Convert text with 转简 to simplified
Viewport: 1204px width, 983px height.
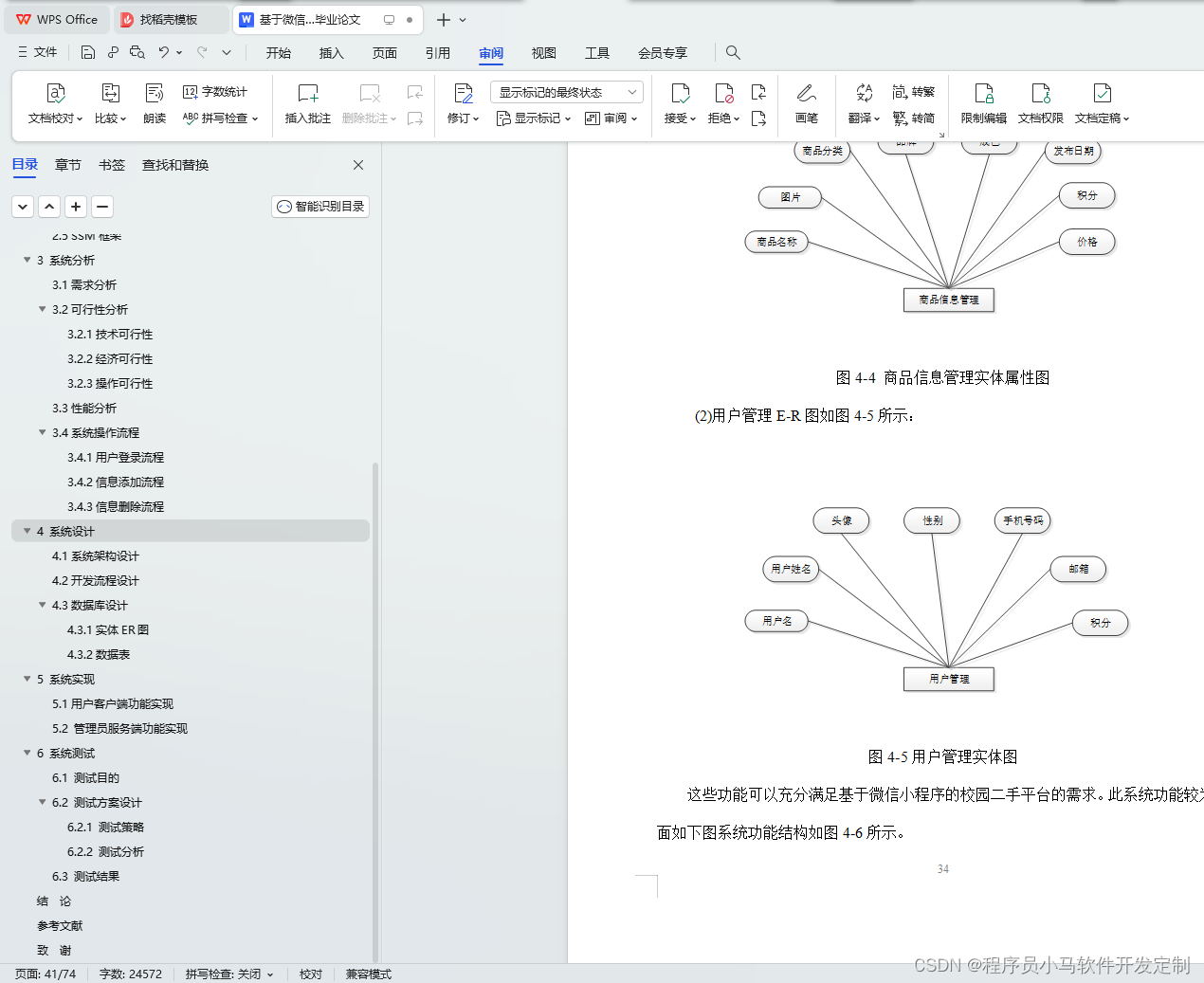click(914, 118)
